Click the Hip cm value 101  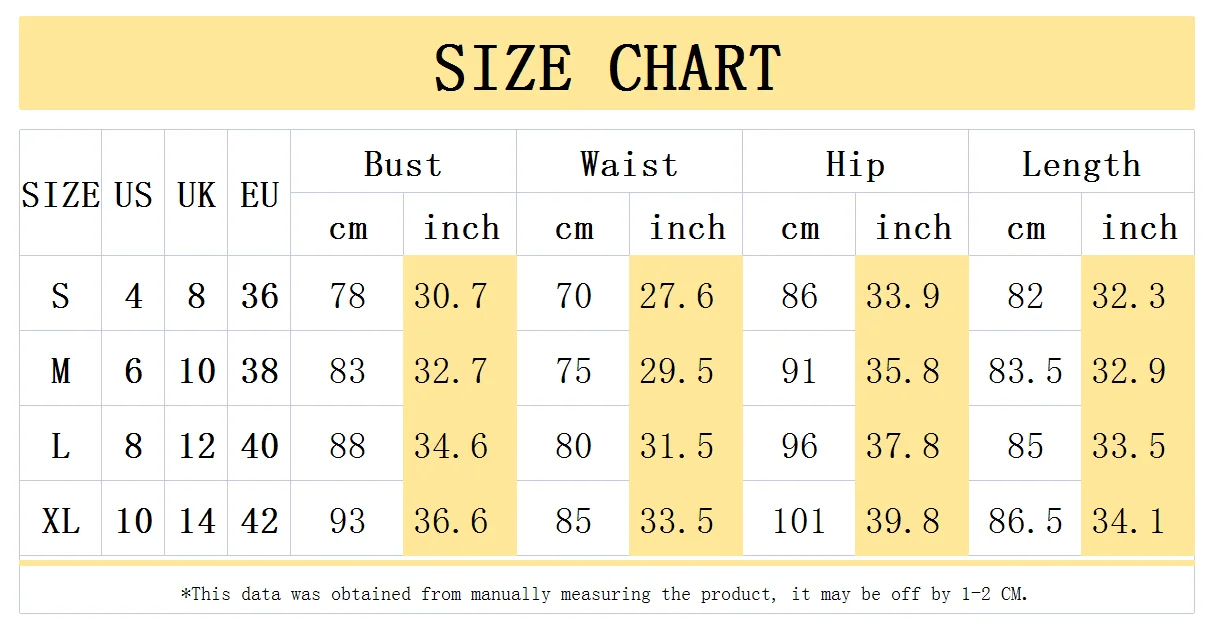coord(799,519)
